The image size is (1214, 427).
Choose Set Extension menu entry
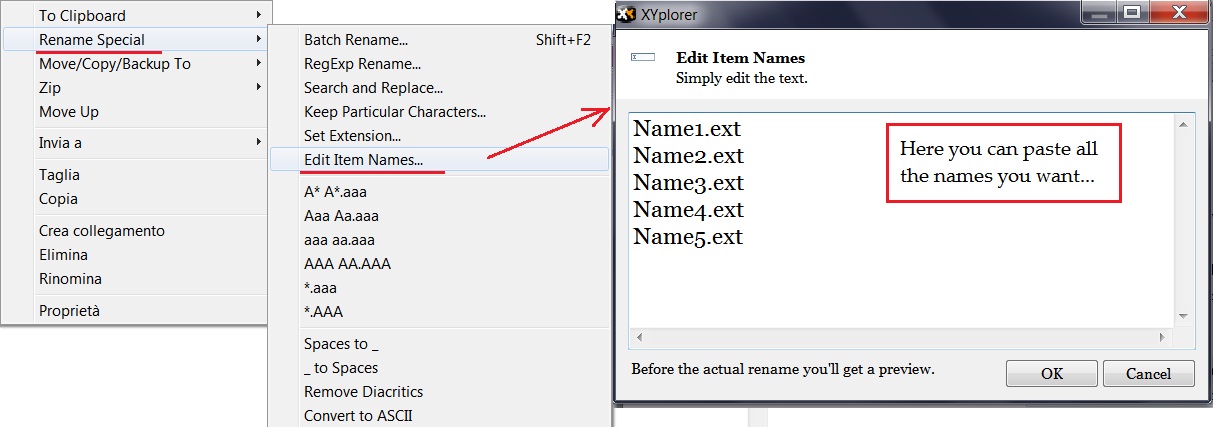pyautogui.click(x=352, y=135)
